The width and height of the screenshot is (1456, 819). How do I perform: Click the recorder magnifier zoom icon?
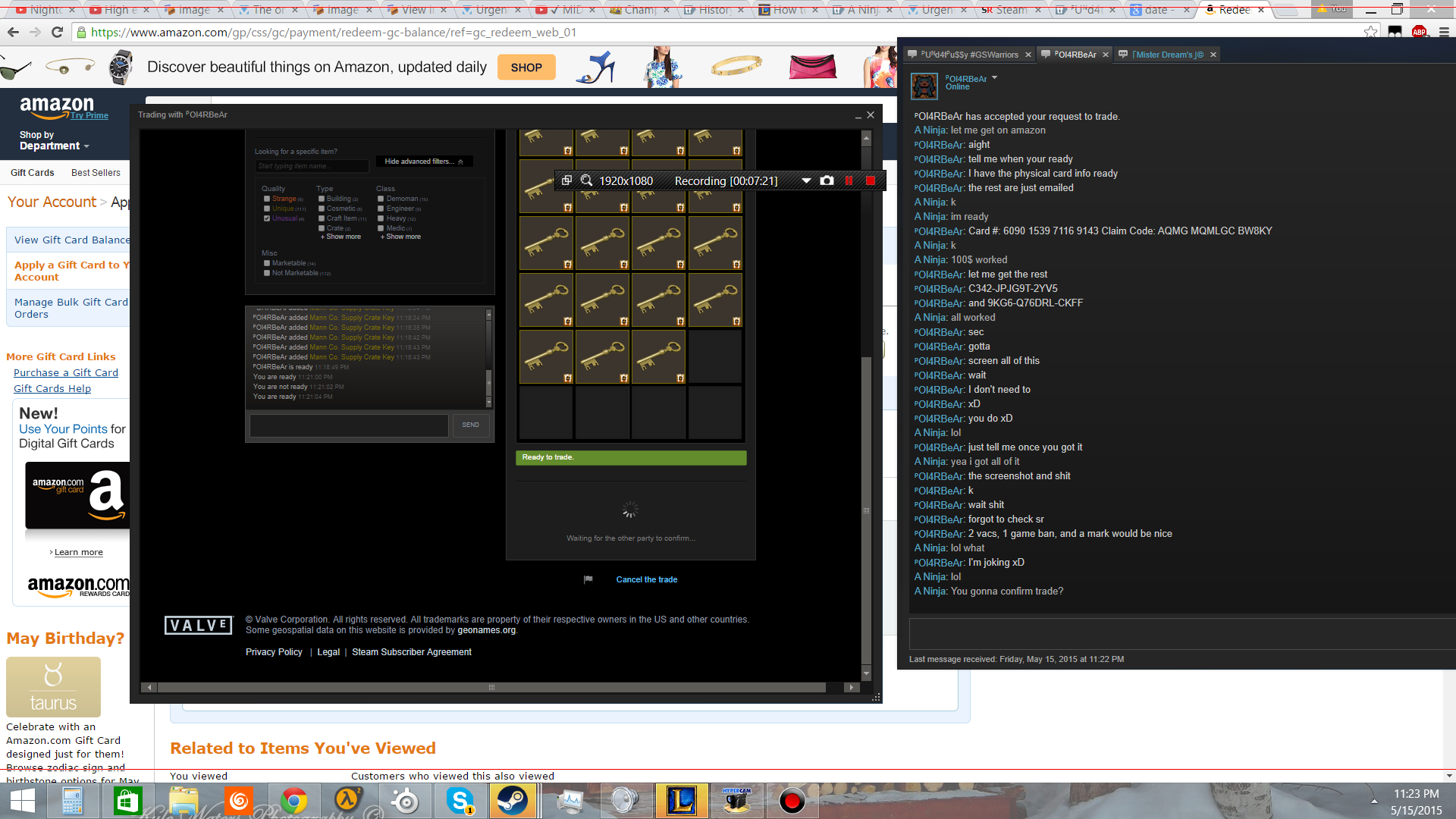point(586,180)
